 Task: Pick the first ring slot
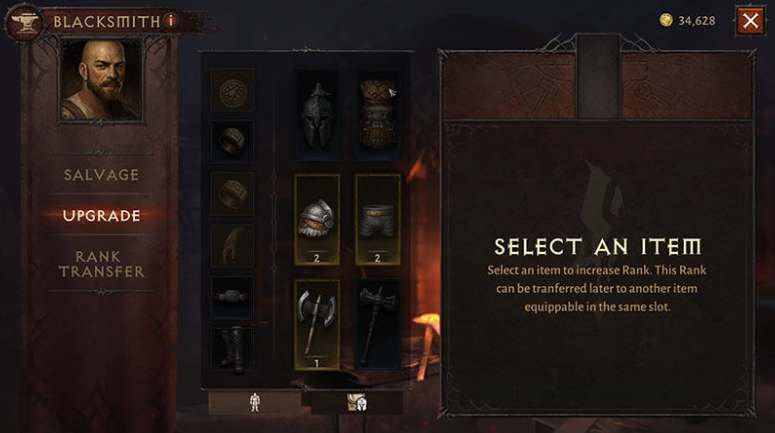pyautogui.click(x=232, y=141)
